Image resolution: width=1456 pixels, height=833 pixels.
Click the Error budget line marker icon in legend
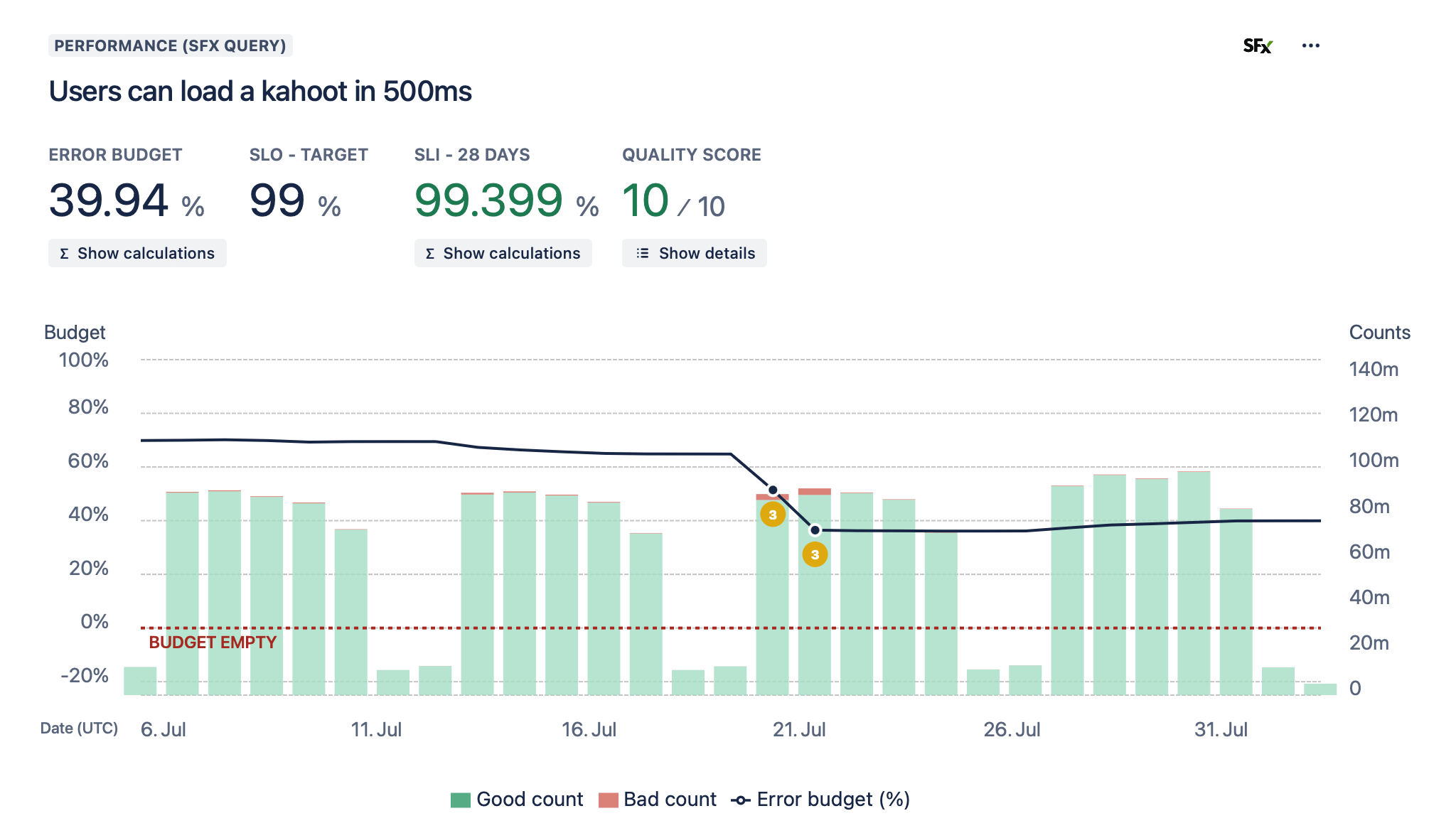[x=741, y=800]
